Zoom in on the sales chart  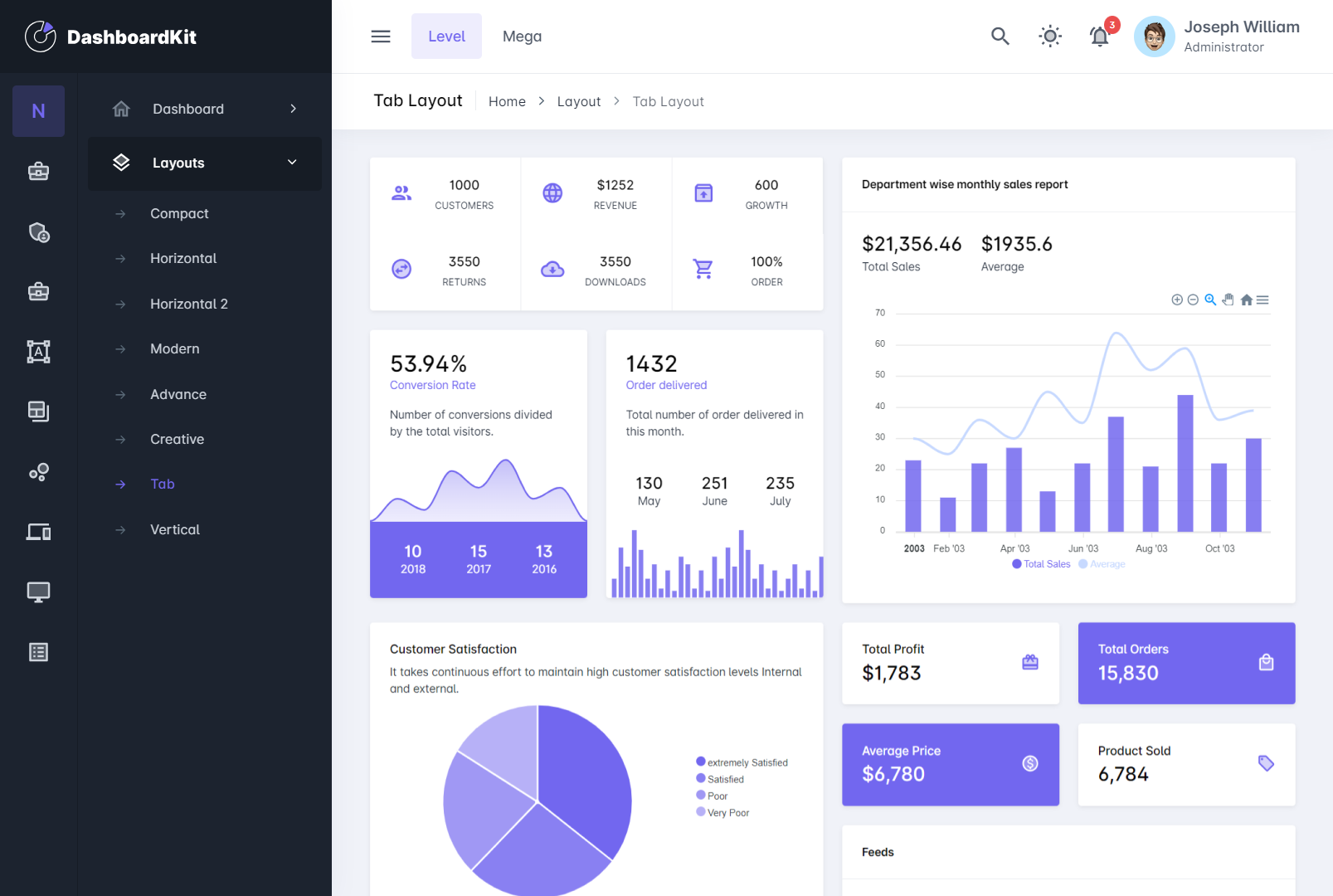(x=1177, y=300)
